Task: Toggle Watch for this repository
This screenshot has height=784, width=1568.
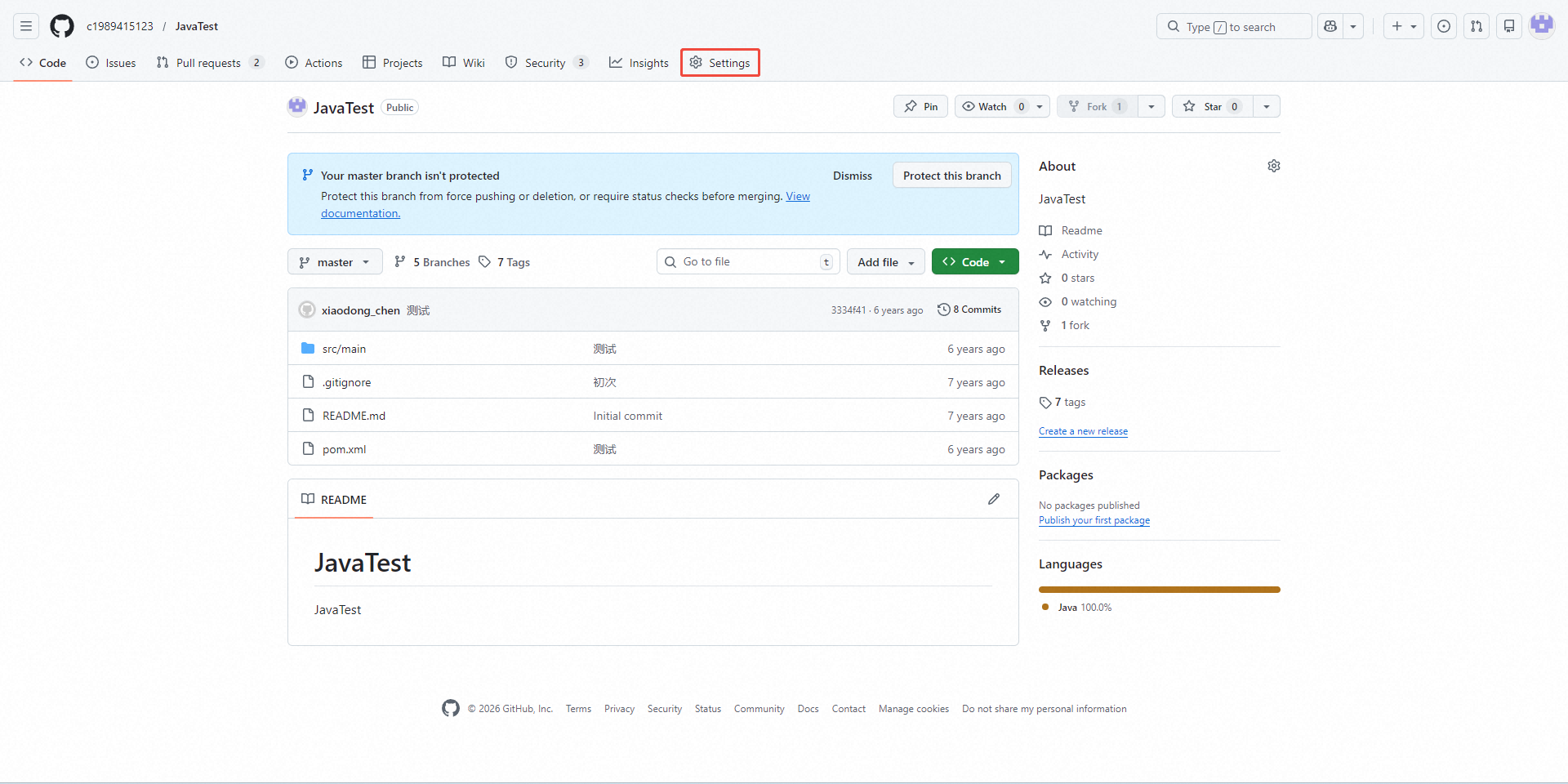Action: (993, 107)
